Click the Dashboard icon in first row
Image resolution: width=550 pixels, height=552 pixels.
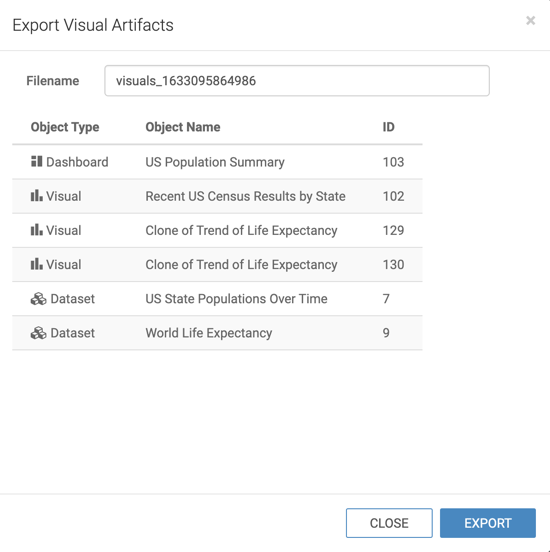point(37,162)
